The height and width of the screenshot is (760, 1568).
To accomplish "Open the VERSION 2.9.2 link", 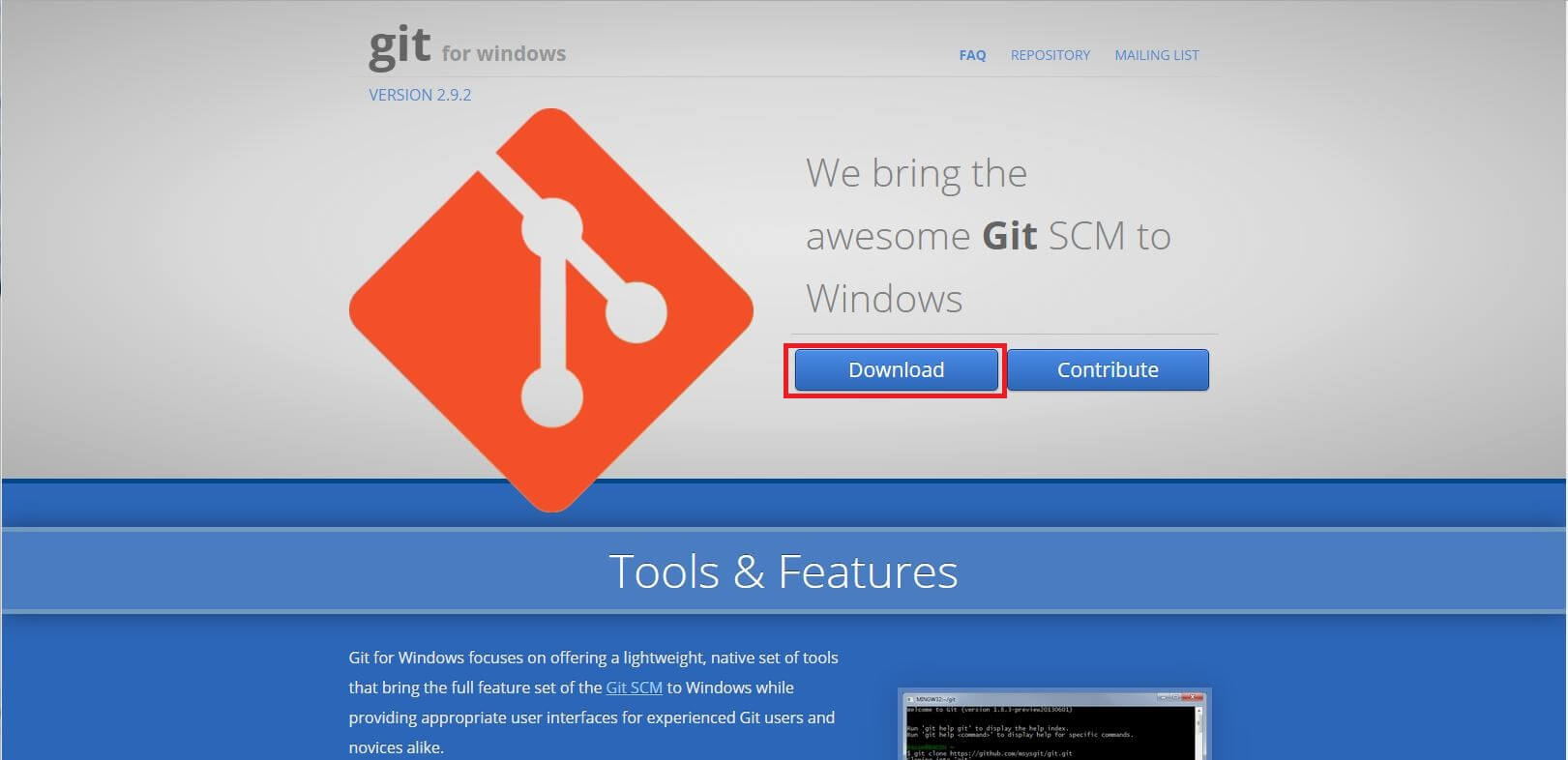I will pos(420,95).
